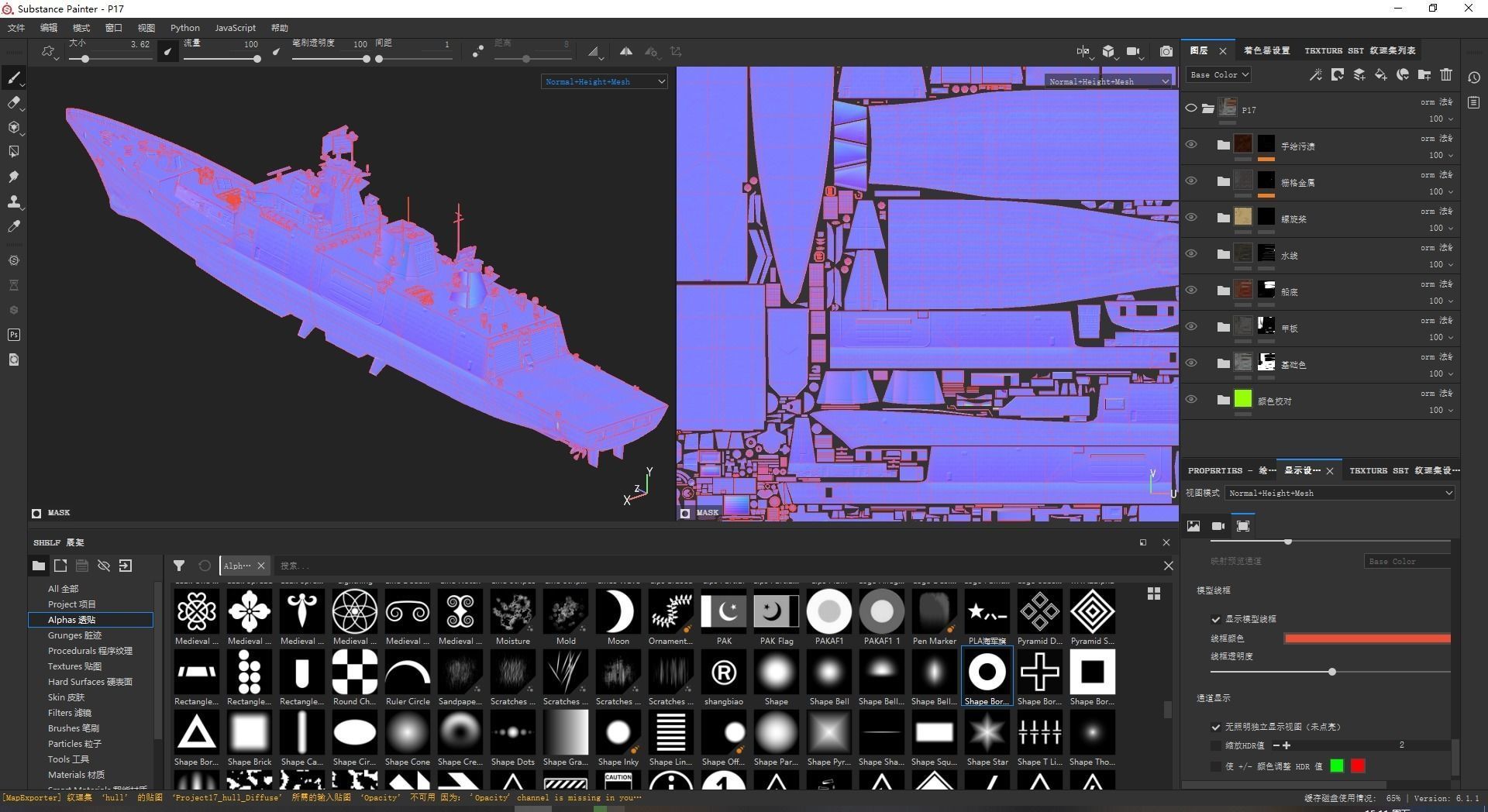Uncheck the 显示模型线框 checkbox

tap(1216, 619)
